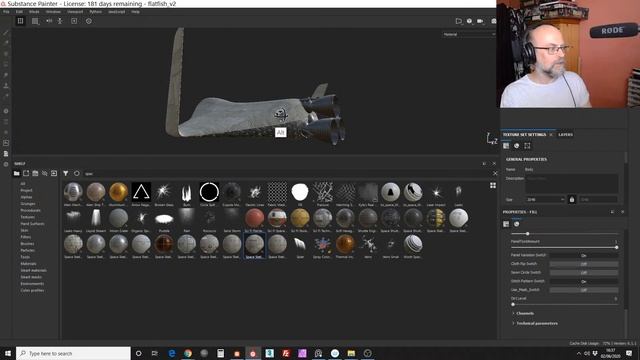Select the gold sphere material thumbnail
640x360 pixels.
[118, 192]
